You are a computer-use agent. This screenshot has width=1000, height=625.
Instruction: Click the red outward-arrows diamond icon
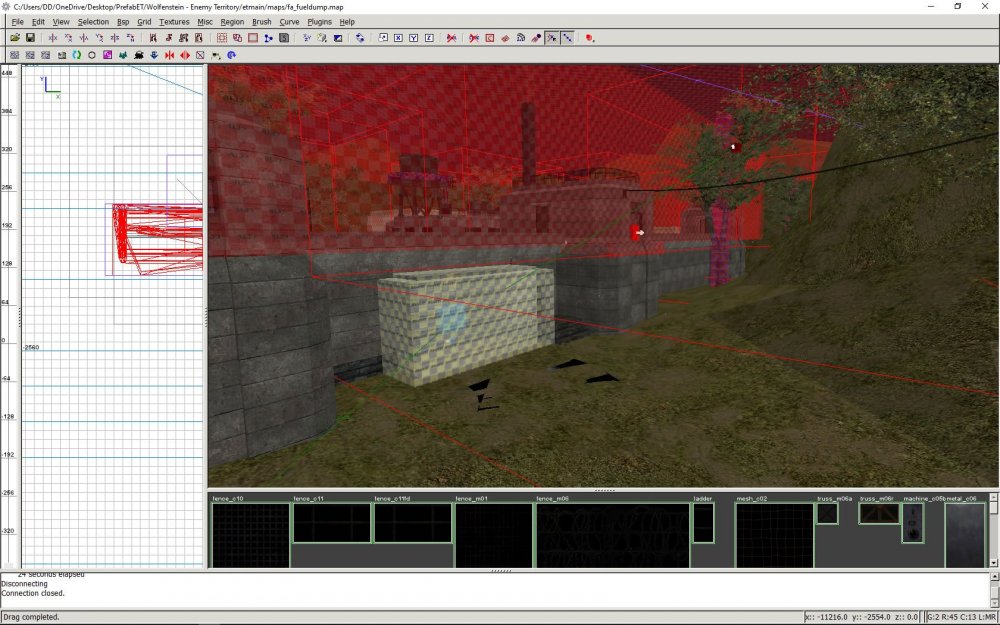point(184,55)
